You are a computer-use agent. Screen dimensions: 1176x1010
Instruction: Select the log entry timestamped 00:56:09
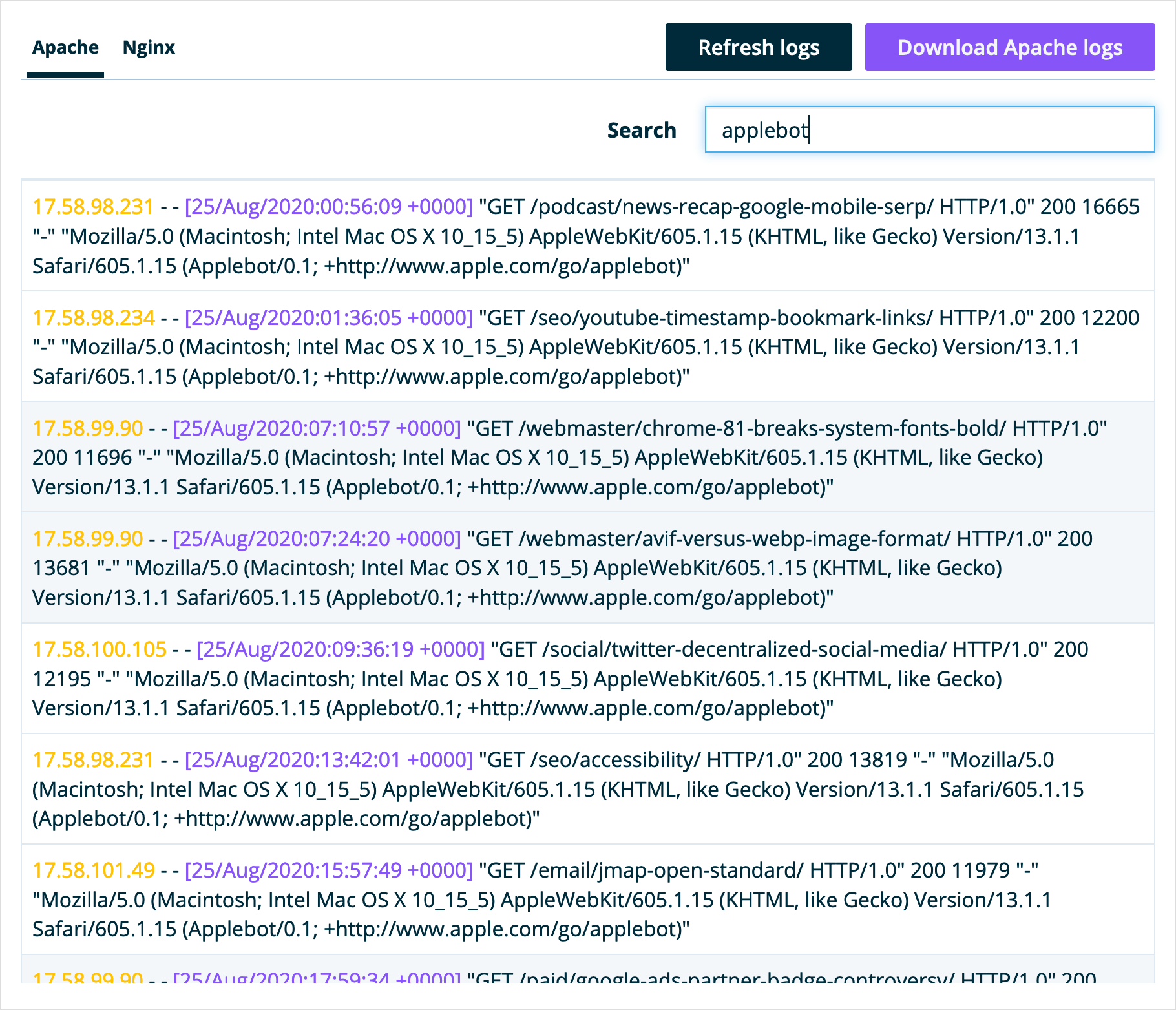(588, 236)
